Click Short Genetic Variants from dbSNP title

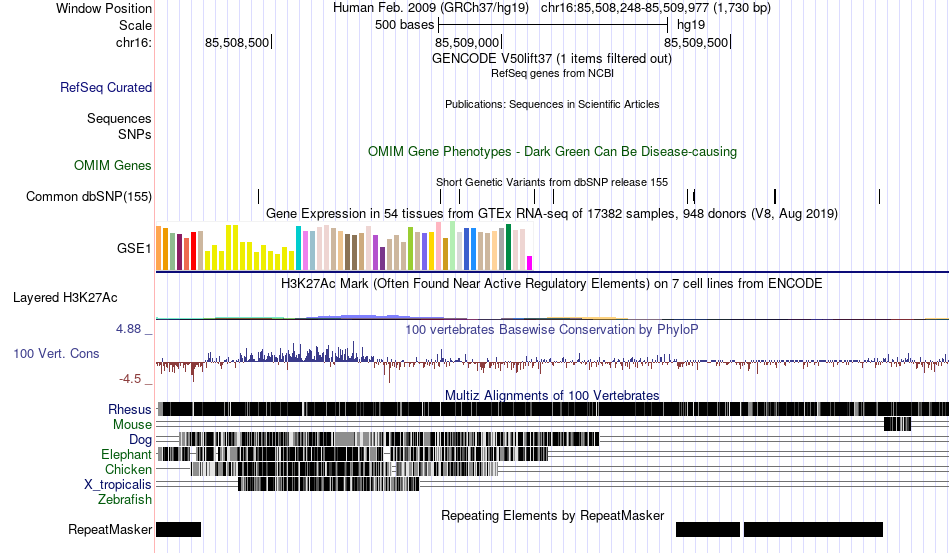[x=552, y=182]
